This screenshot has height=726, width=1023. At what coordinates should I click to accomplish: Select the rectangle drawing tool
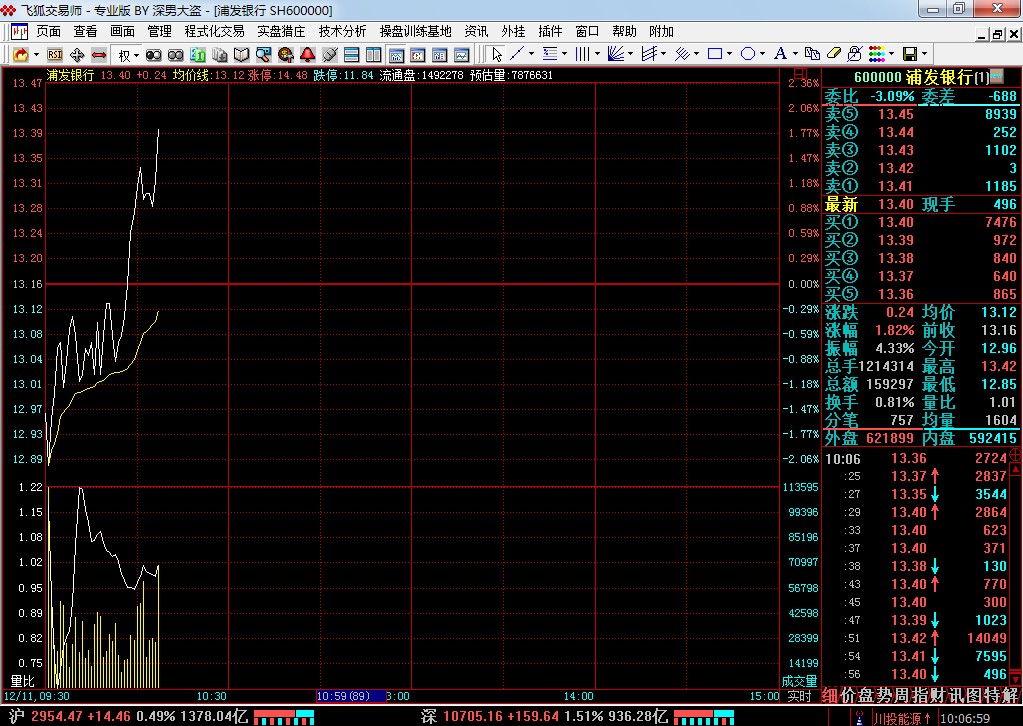pos(715,53)
